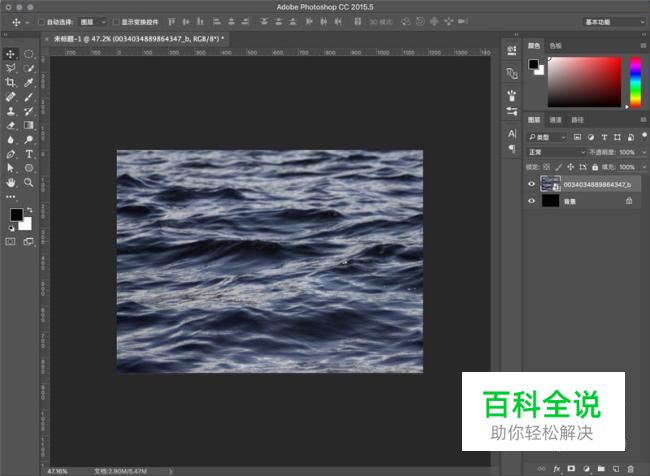Image resolution: width=650 pixels, height=476 pixels.
Task: Hide the 0034034889864347_b layer via eye icon
Action: [532, 184]
